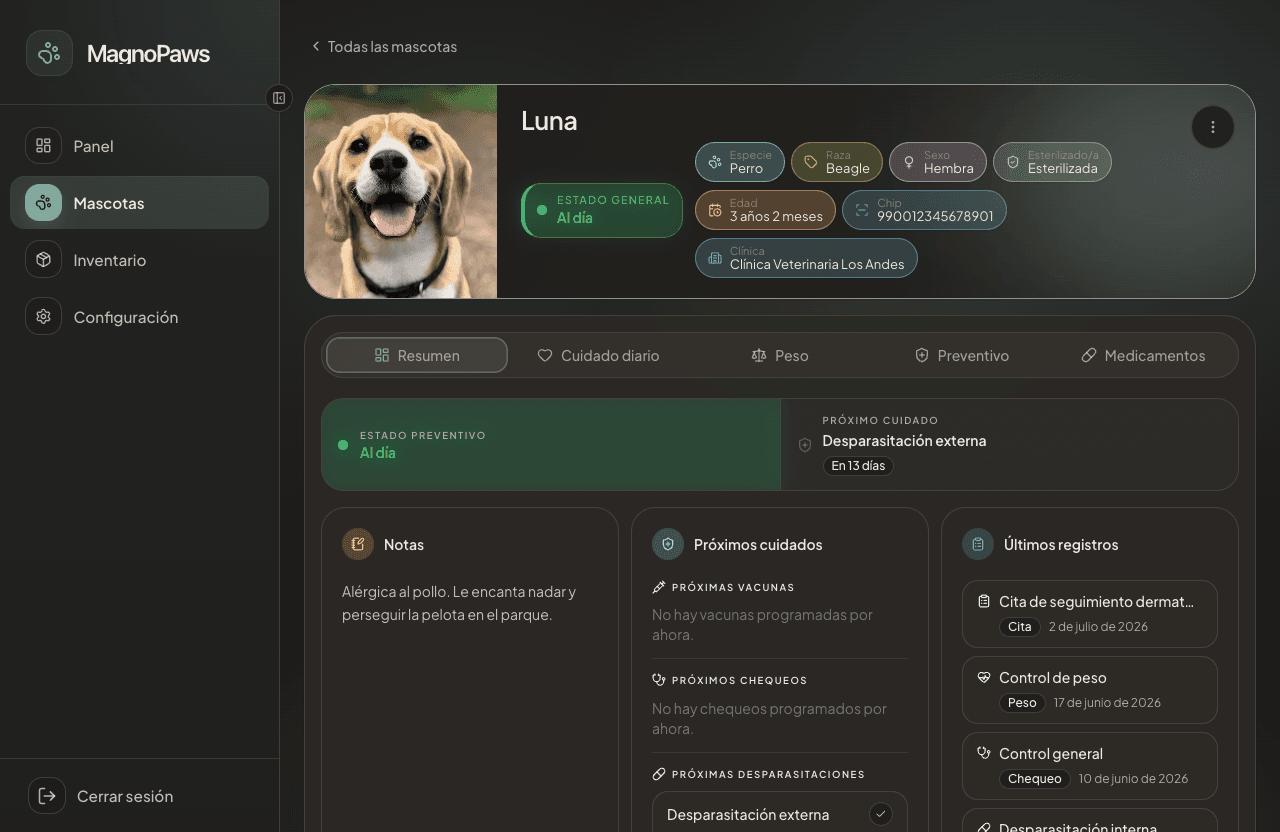Image resolution: width=1280 pixels, height=832 pixels.
Task: Collapse the sidebar with the panel toggle icon
Action: (x=279, y=98)
